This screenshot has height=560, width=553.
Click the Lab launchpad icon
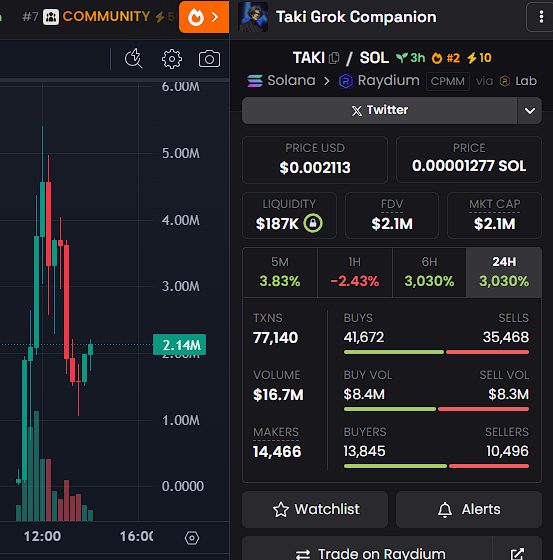pyautogui.click(x=505, y=81)
